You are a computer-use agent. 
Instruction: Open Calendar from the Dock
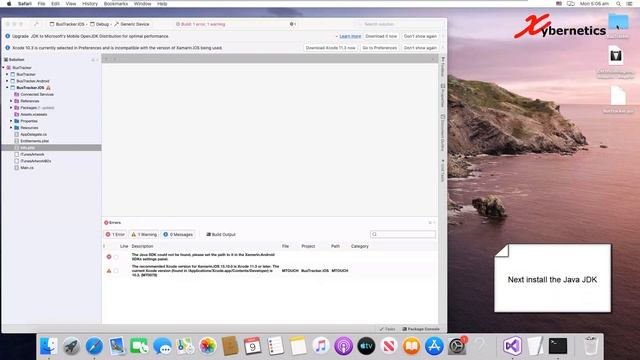point(253,346)
